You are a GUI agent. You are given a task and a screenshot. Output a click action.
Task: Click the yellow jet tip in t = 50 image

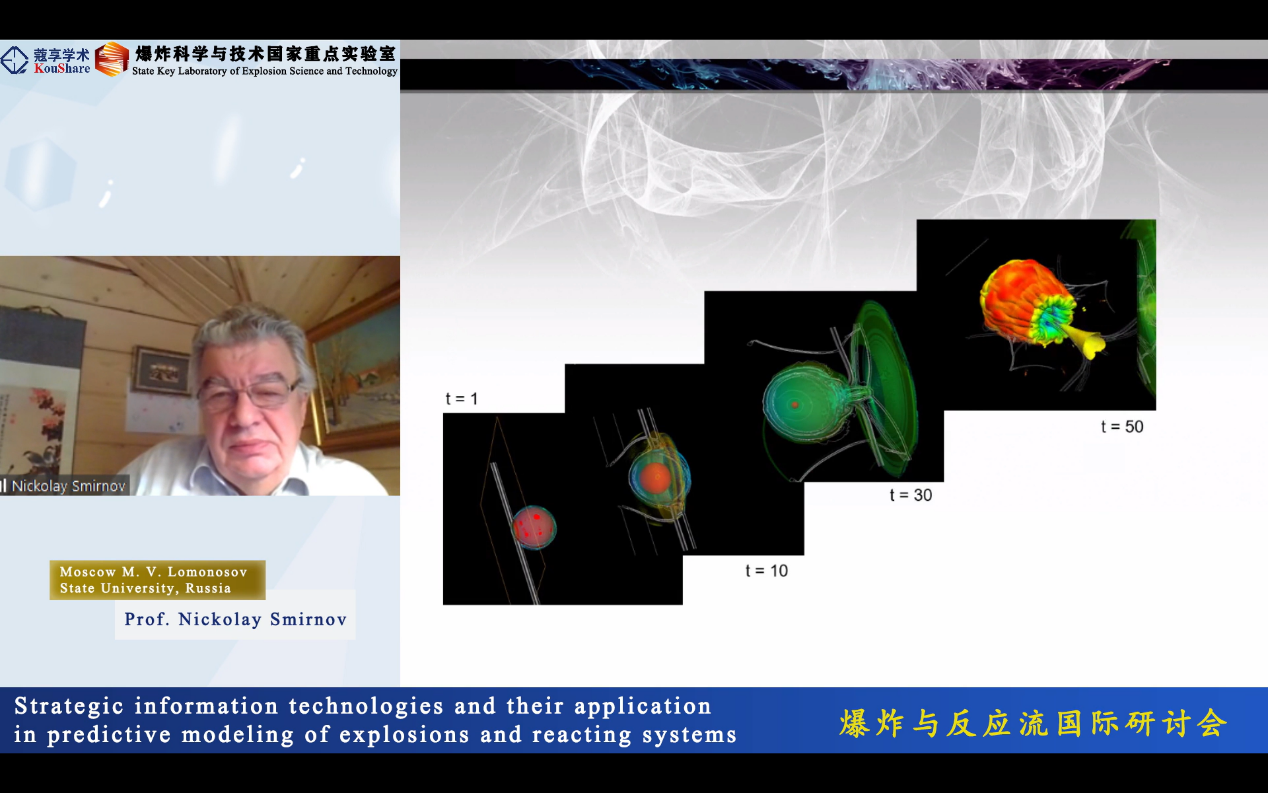click(x=1092, y=346)
